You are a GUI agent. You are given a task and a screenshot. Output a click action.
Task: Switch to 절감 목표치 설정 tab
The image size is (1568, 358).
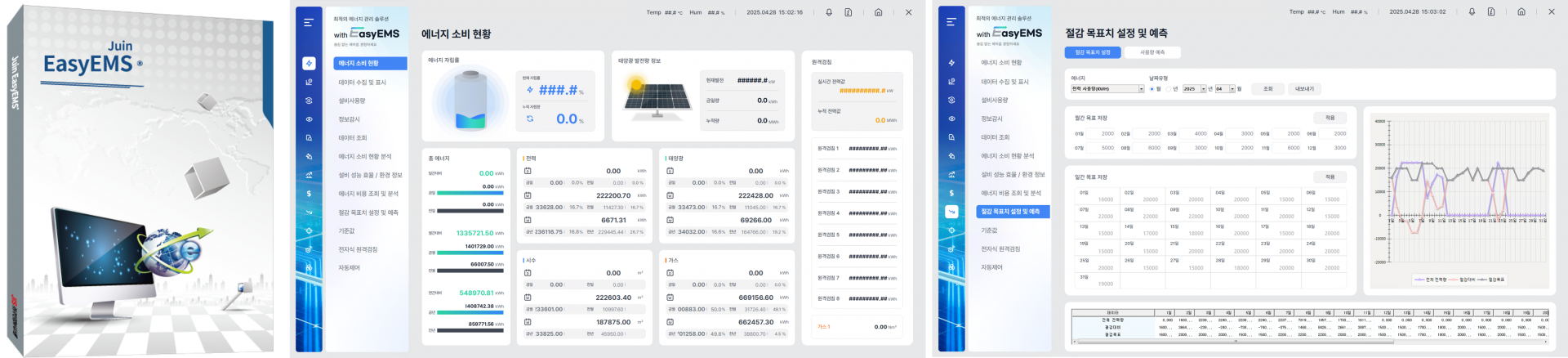pos(1092,52)
